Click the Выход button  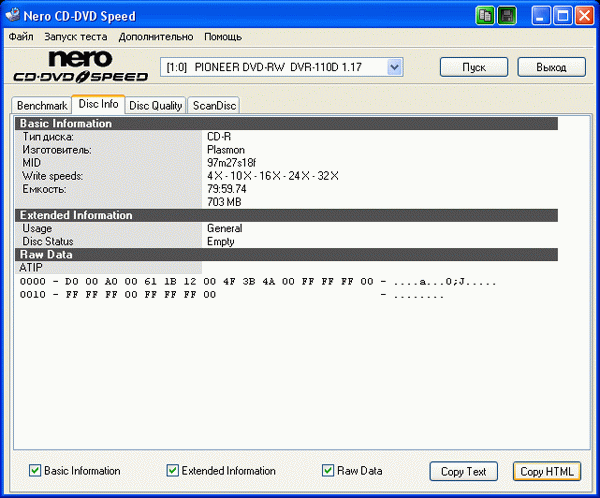551,67
